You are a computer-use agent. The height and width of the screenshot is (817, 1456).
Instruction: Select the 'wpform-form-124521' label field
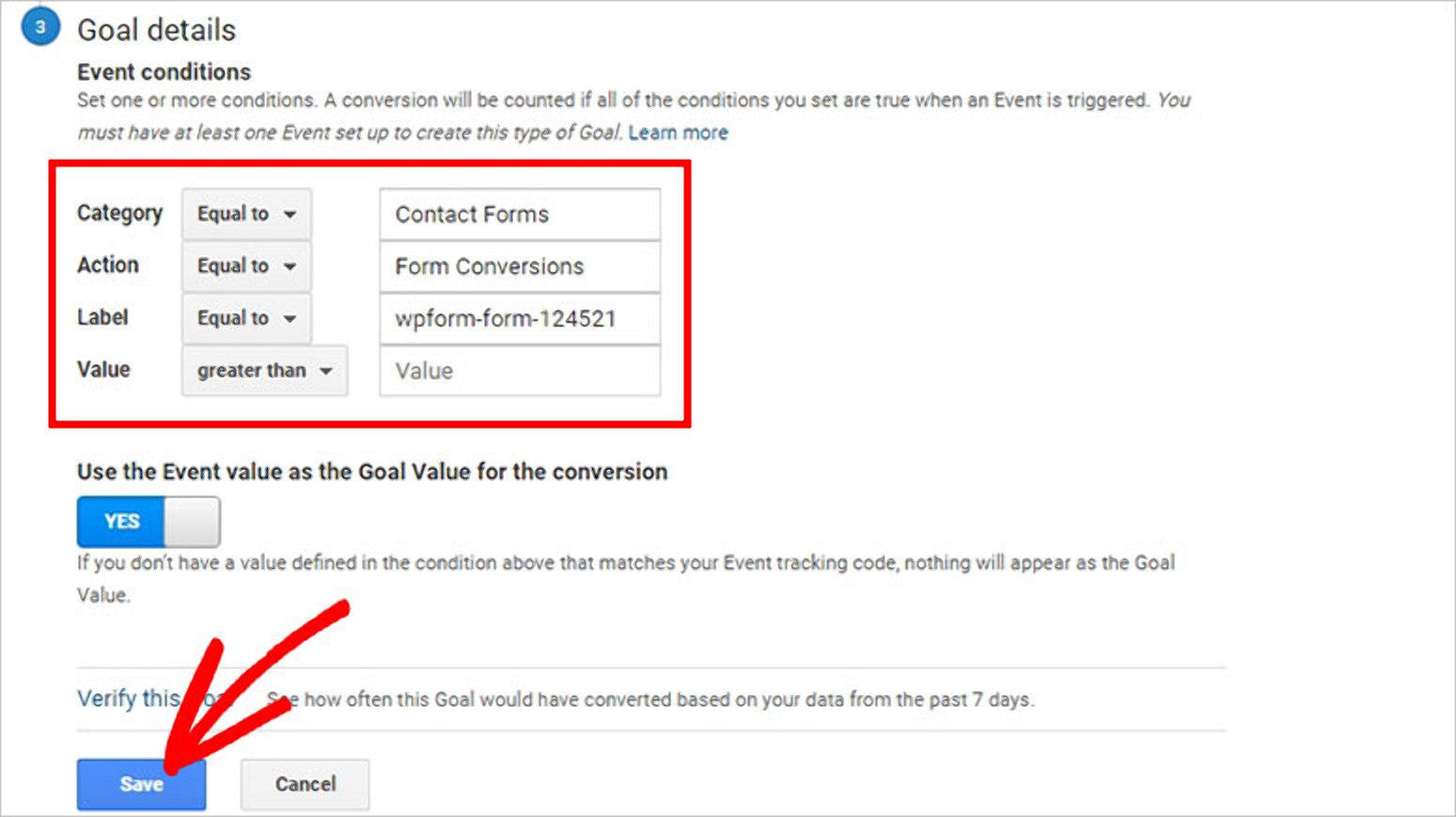(519, 319)
